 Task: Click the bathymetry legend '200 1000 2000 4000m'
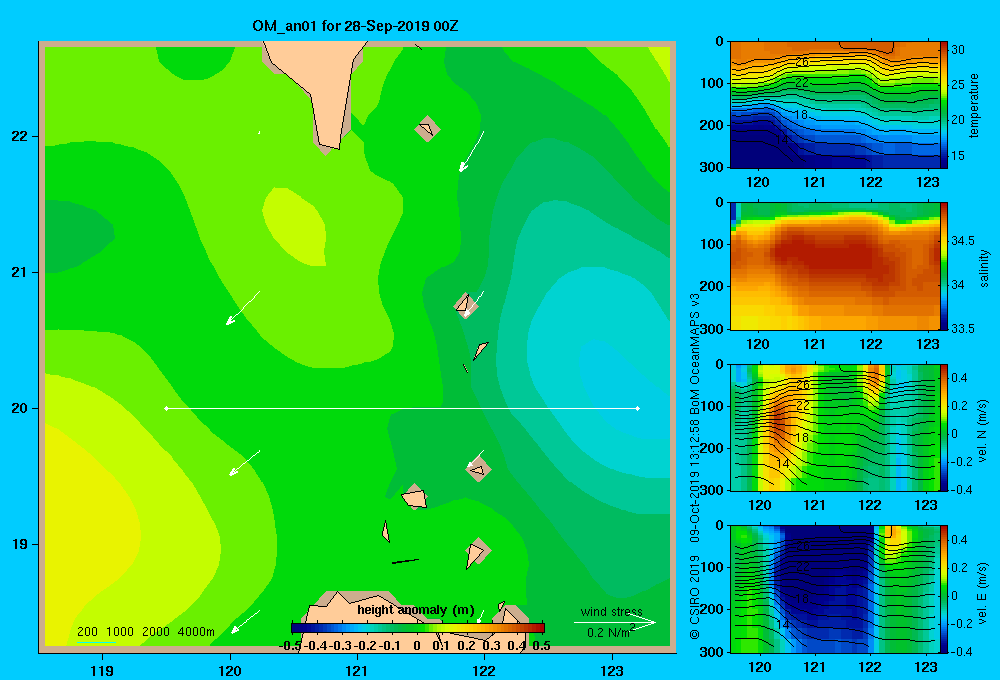click(x=146, y=632)
